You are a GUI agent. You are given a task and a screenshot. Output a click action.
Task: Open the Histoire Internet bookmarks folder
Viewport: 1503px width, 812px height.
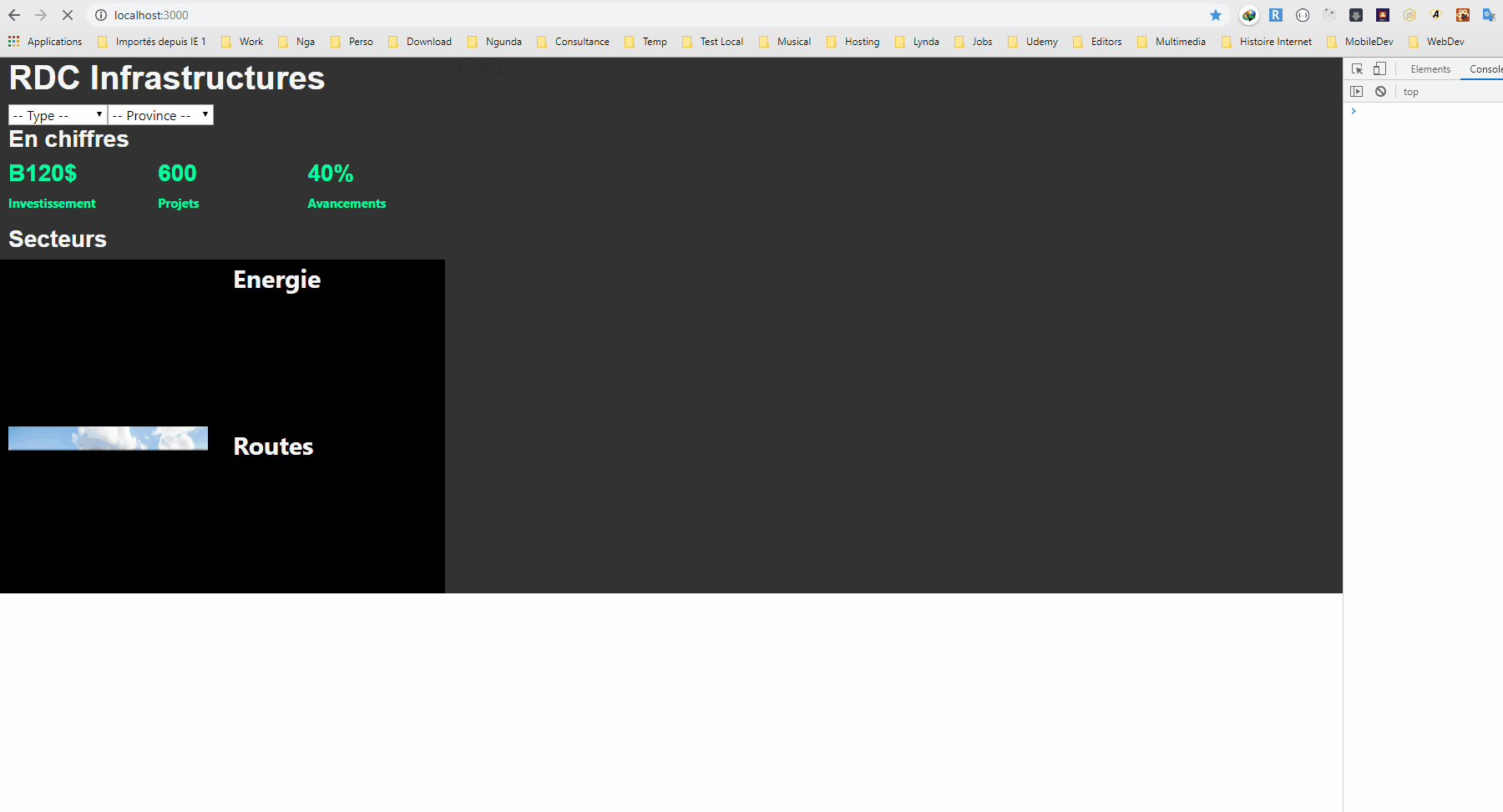pyautogui.click(x=1267, y=42)
